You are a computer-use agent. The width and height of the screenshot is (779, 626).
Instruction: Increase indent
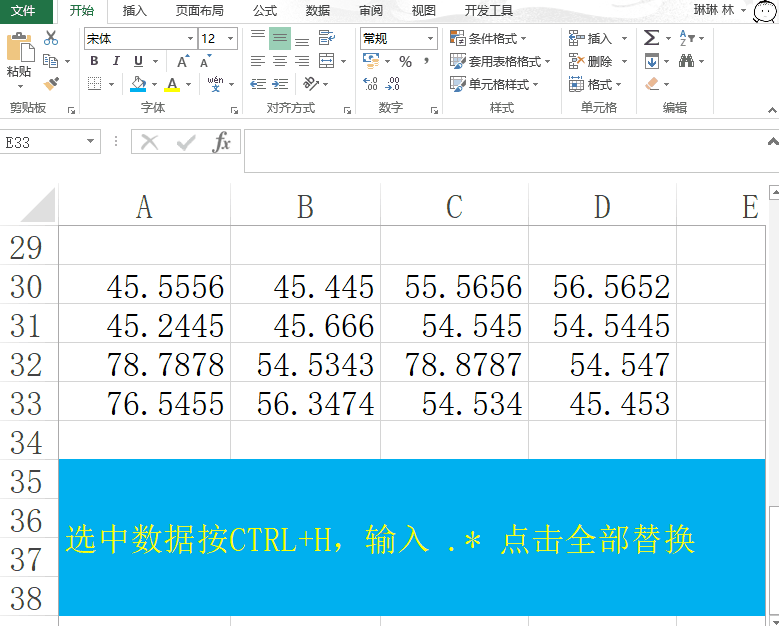click(280, 83)
